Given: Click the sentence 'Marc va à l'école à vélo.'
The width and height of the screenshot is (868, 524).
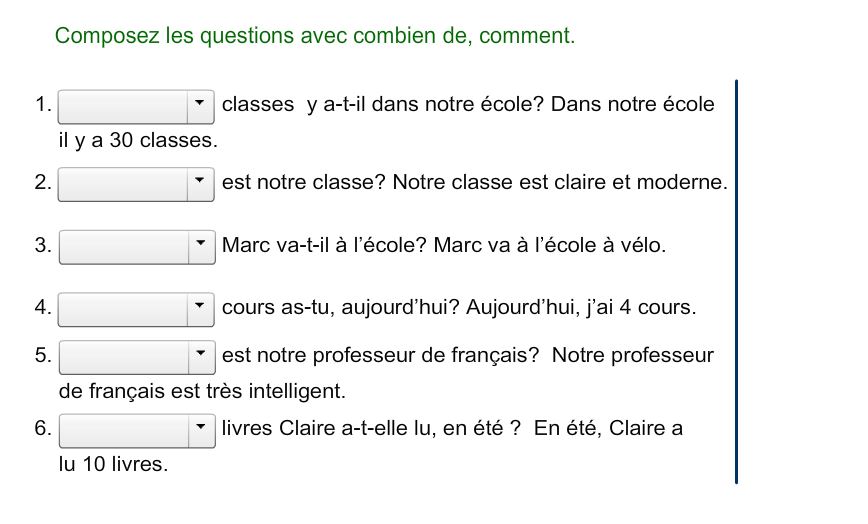Looking at the screenshot, I should coord(550,245).
